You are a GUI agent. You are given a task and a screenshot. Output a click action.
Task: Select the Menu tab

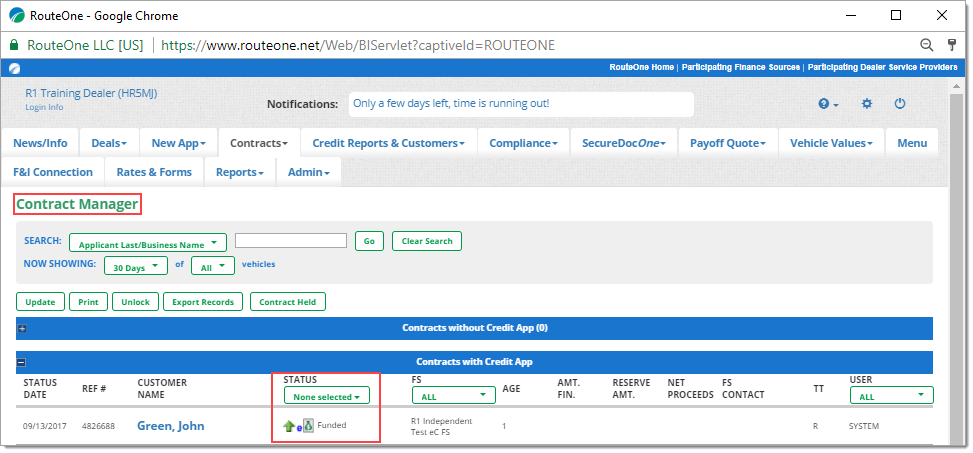pos(912,143)
